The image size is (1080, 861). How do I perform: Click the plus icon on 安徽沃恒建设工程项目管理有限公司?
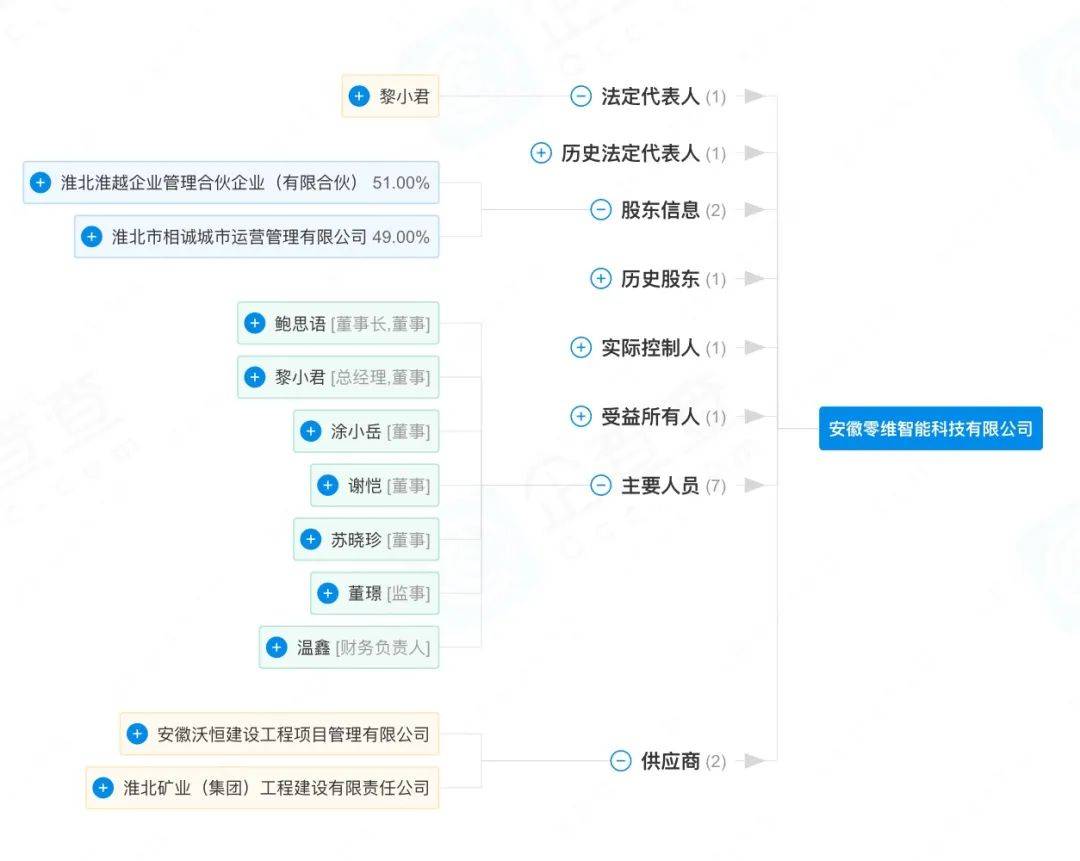click(x=137, y=733)
